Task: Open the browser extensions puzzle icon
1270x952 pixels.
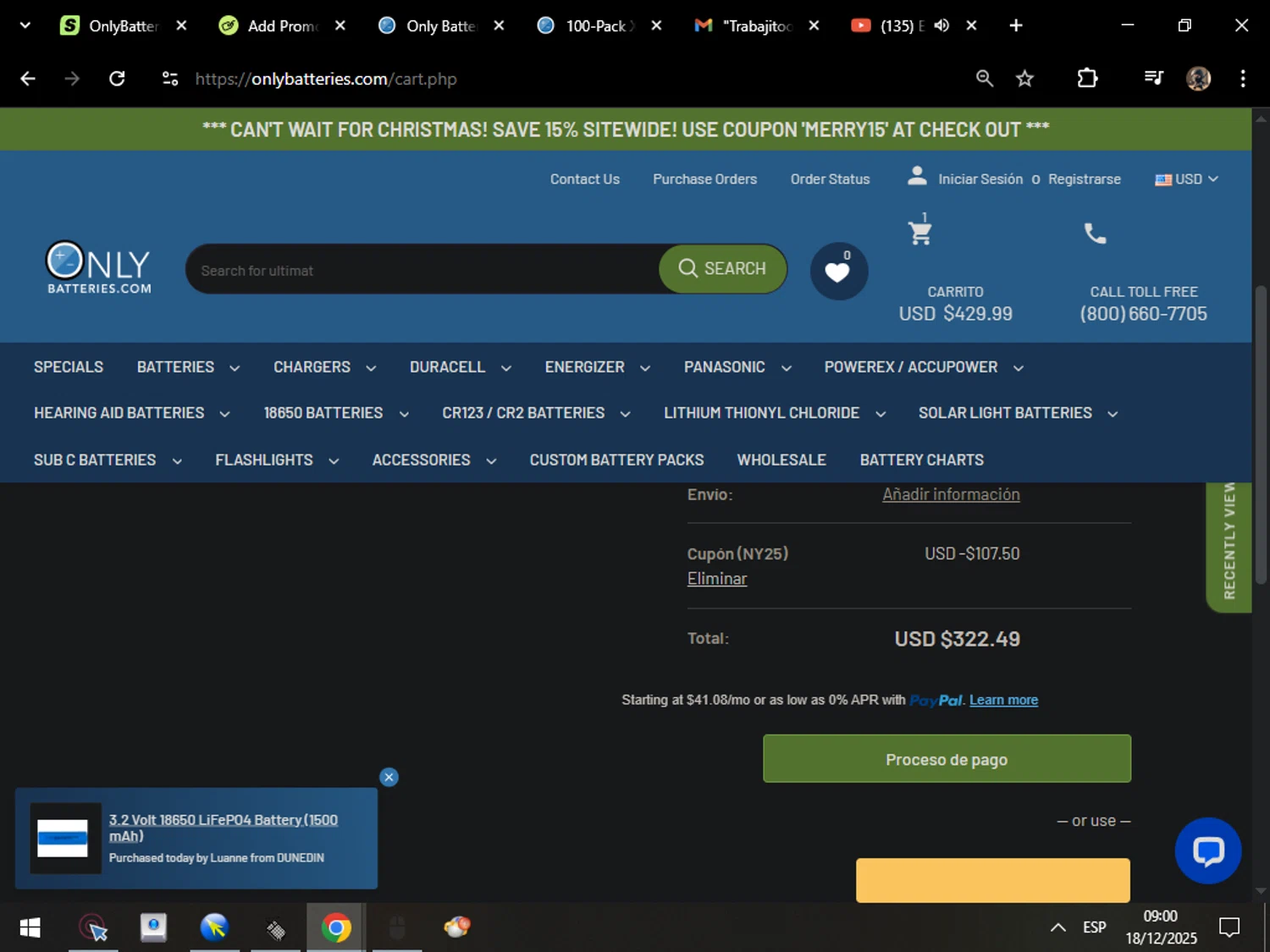Action: pos(1087,79)
